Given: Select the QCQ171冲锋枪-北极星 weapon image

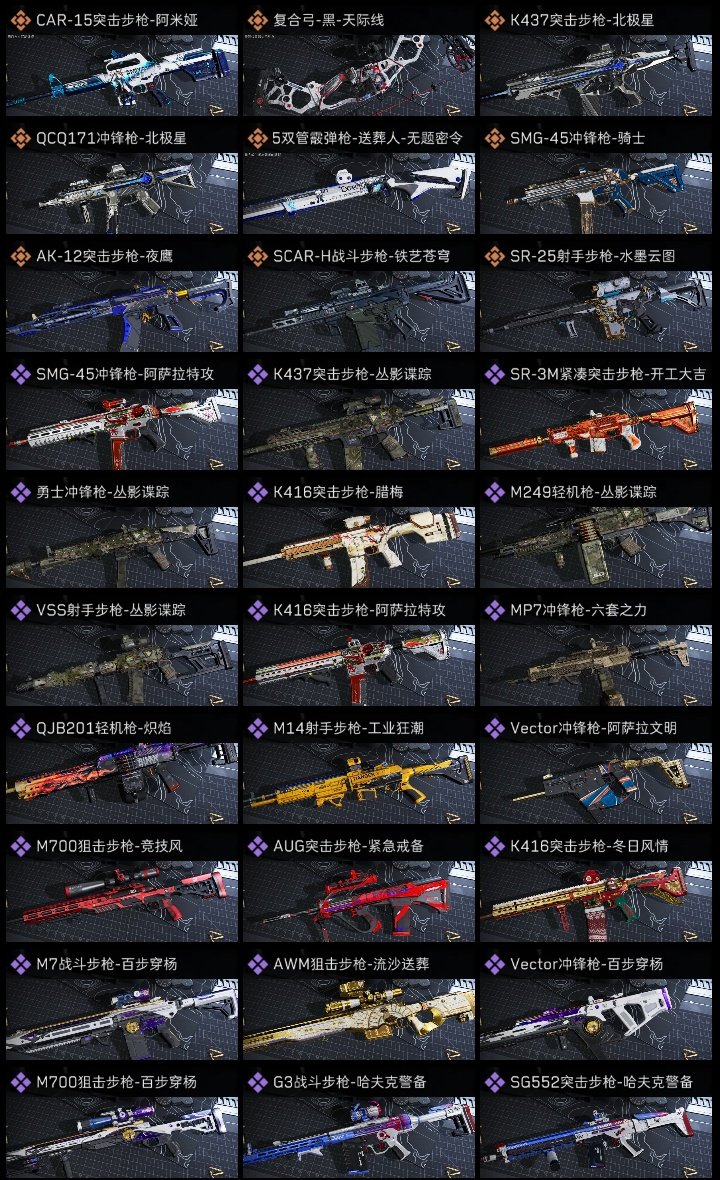Looking at the screenshot, I should [x=122, y=193].
